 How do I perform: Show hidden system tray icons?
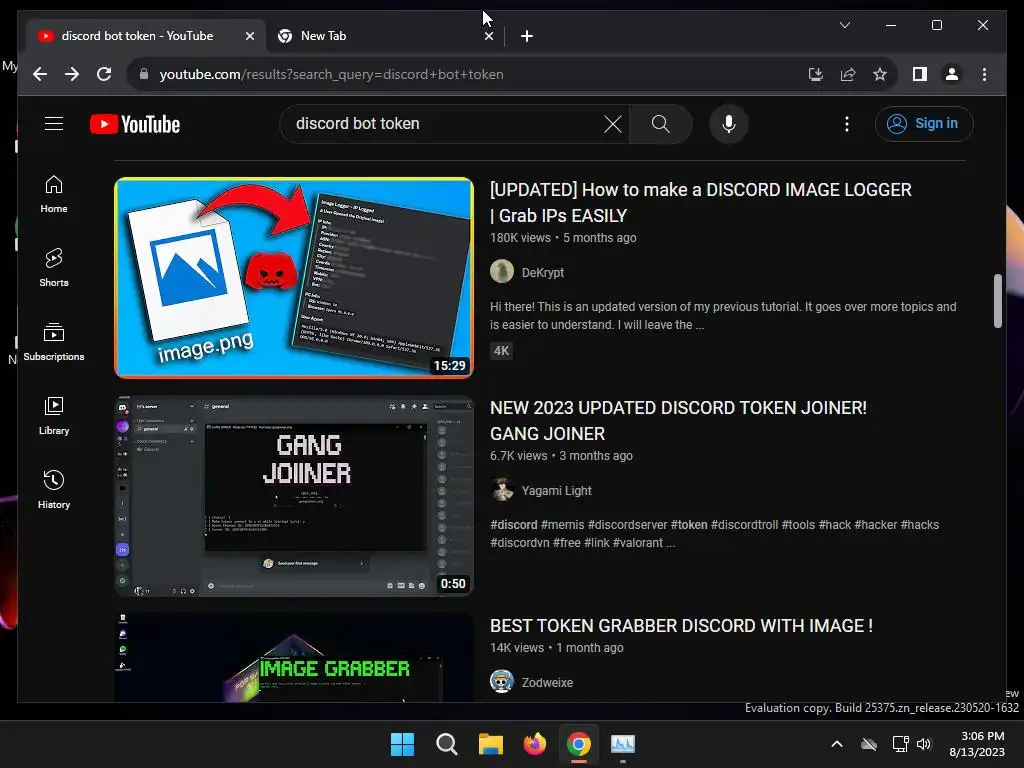click(x=837, y=744)
